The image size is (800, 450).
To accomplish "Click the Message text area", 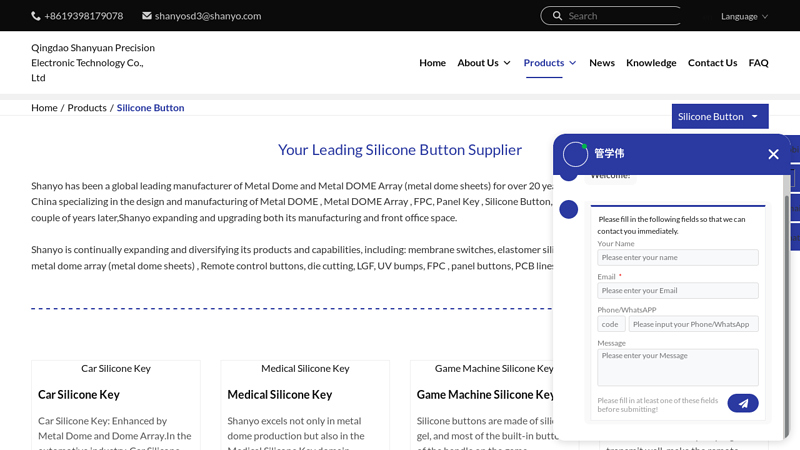I will click(678, 367).
